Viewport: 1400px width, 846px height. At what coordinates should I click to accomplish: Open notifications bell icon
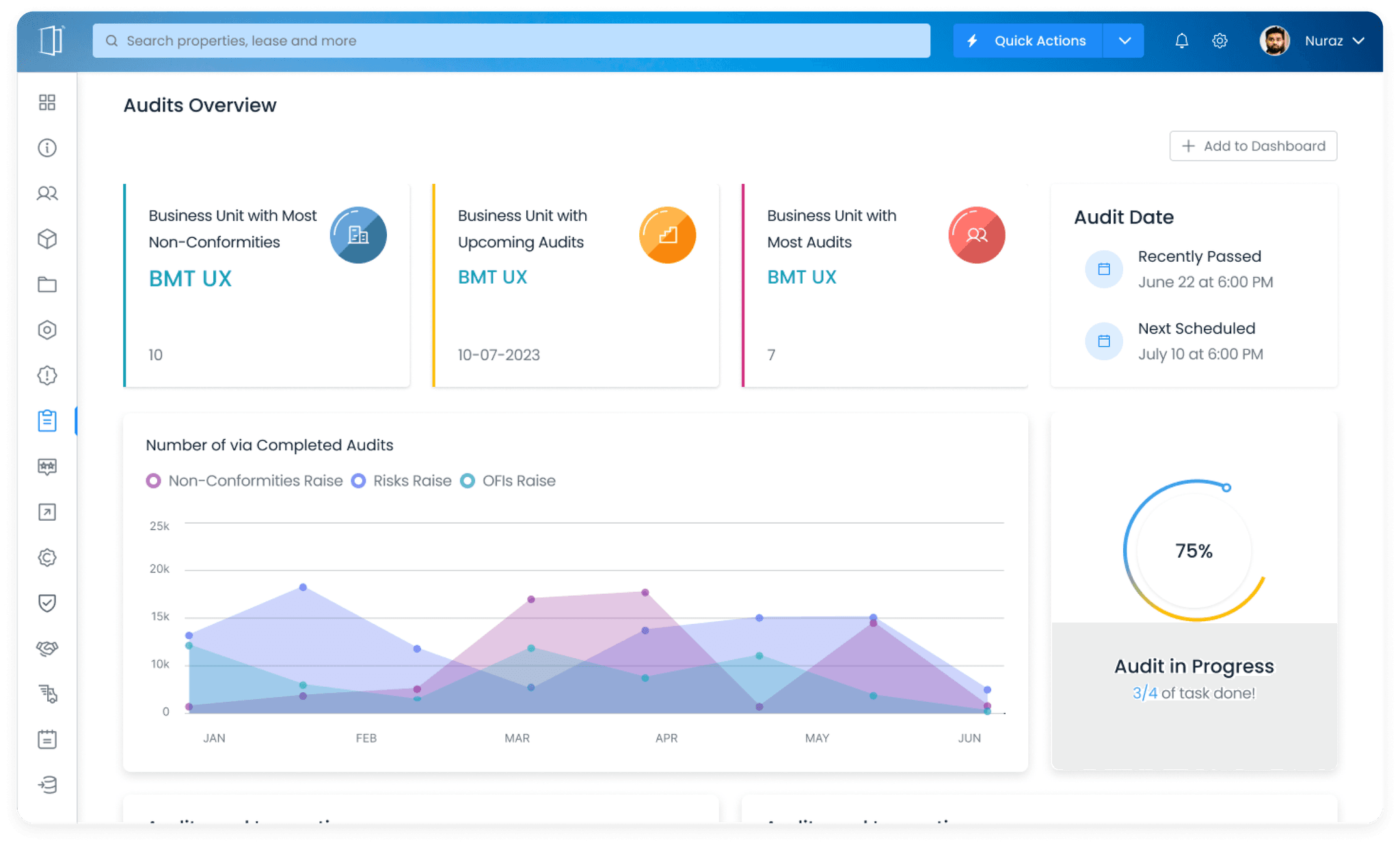click(1181, 41)
